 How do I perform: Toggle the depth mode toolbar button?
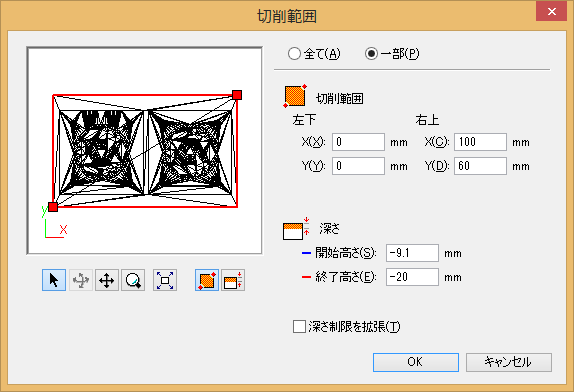point(233,280)
